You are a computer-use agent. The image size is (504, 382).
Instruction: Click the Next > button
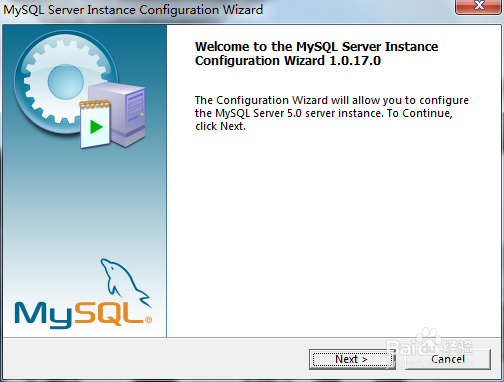point(352,359)
